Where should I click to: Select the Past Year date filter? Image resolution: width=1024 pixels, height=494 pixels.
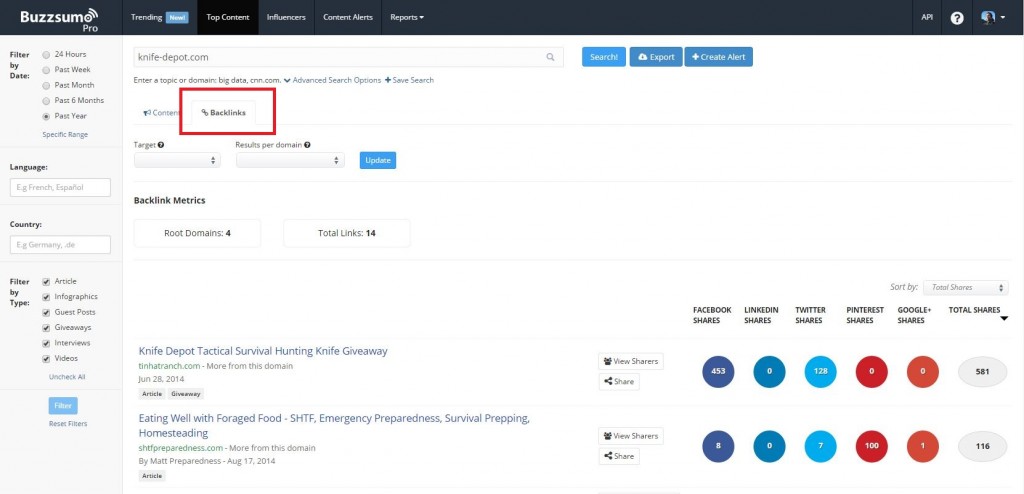pyautogui.click(x=46, y=116)
